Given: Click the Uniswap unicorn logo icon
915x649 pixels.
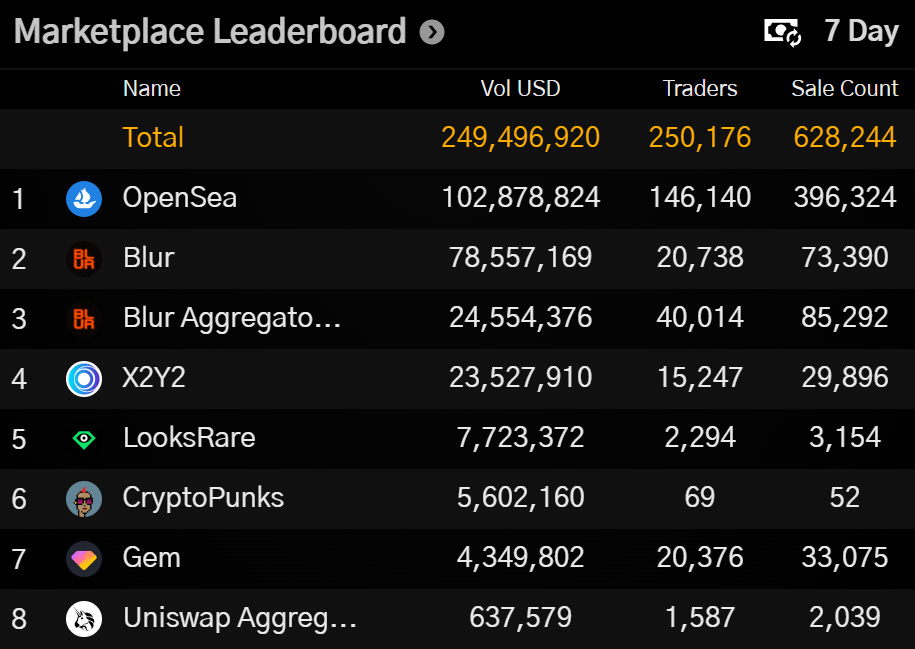Looking at the screenshot, I should coord(84,619).
